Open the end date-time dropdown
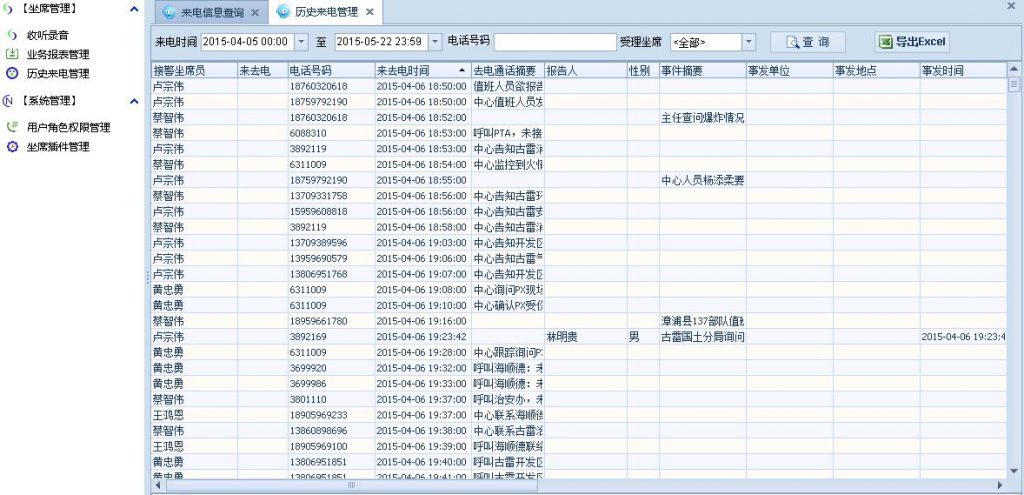The image size is (1024, 495). point(435,42)
